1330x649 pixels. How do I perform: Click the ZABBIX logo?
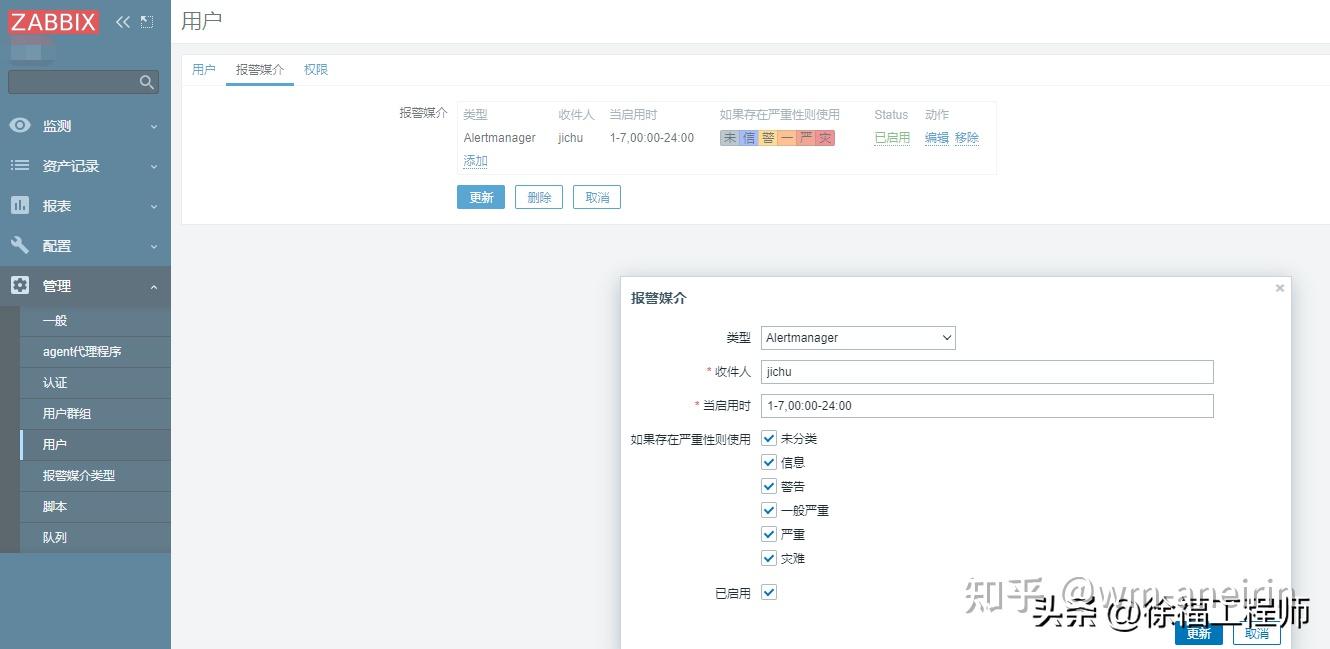pyautogui.click(x=54, y=21)
